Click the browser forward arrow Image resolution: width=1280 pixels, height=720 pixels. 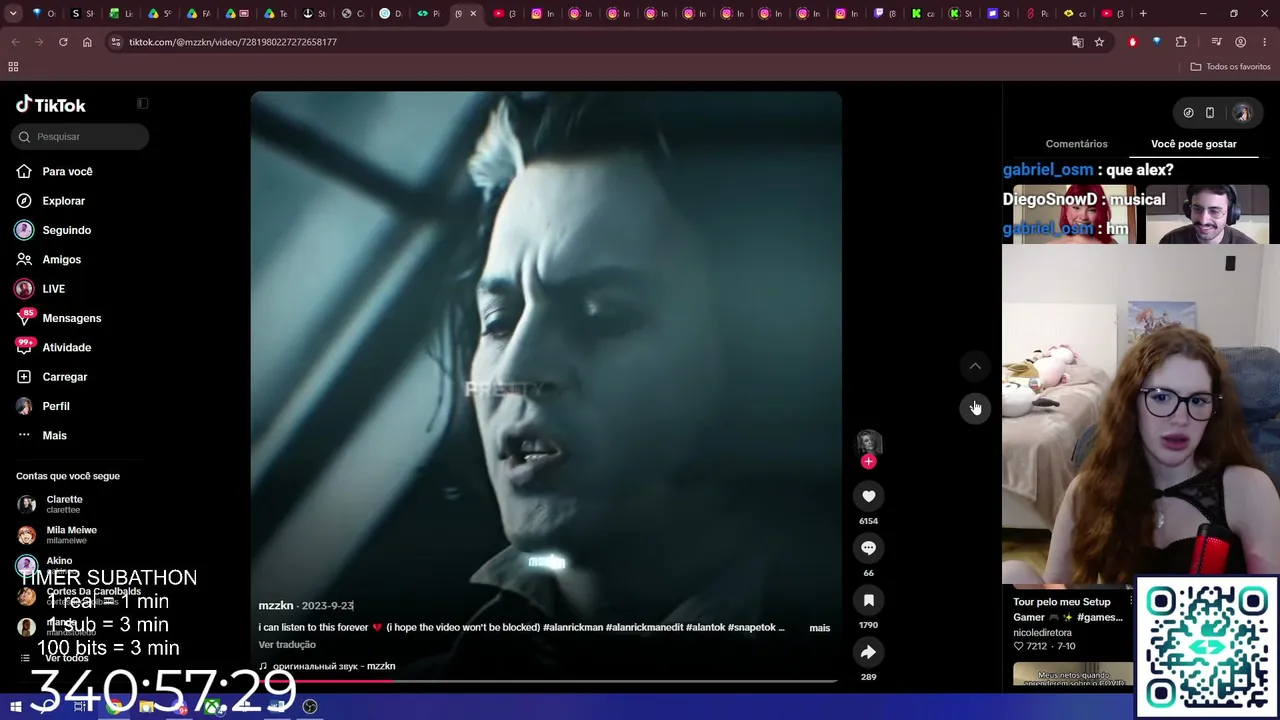39,42
